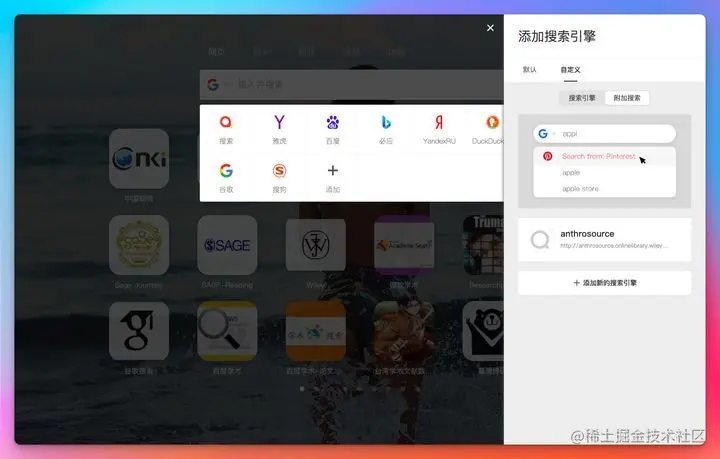
Task: Choose the Sogou 搜狗 search engine
Action: (x=279, y=171)
